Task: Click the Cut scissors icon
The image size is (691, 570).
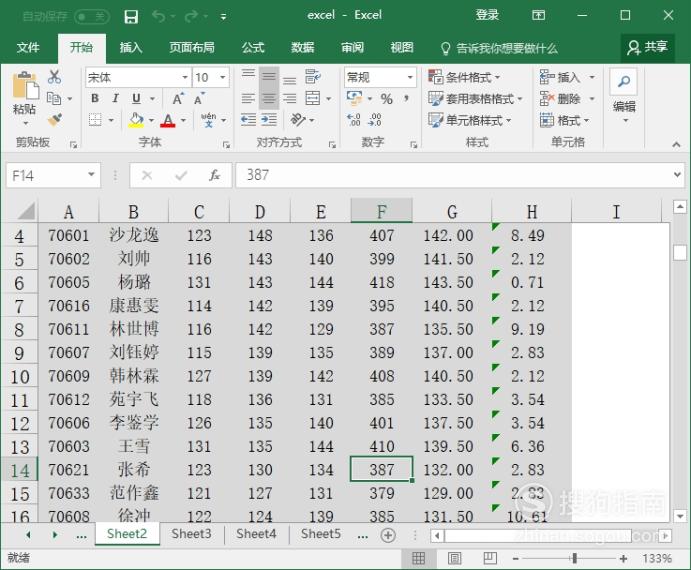Action: click(x=55, y=77)
